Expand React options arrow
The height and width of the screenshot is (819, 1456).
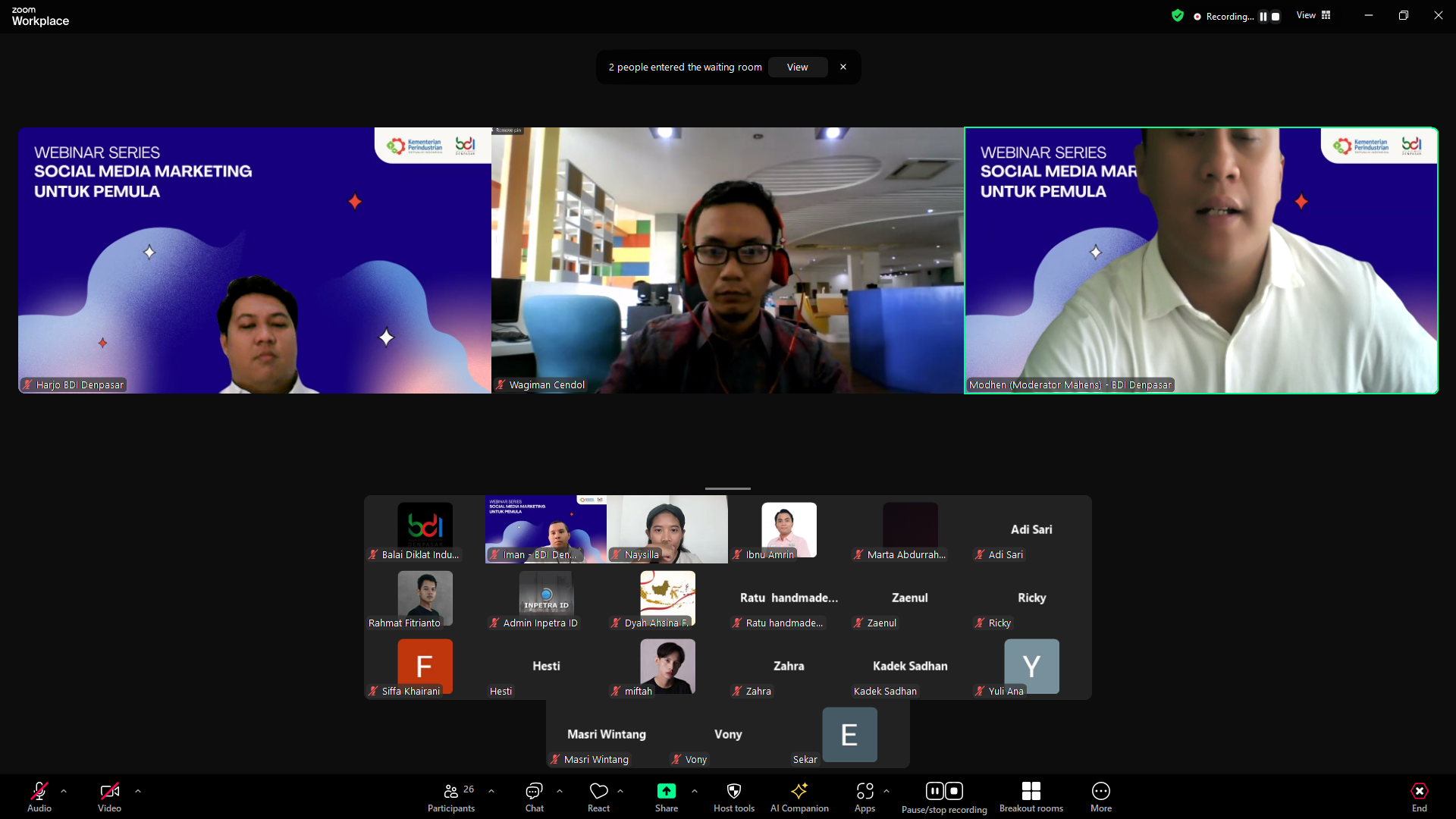[620, 791]
